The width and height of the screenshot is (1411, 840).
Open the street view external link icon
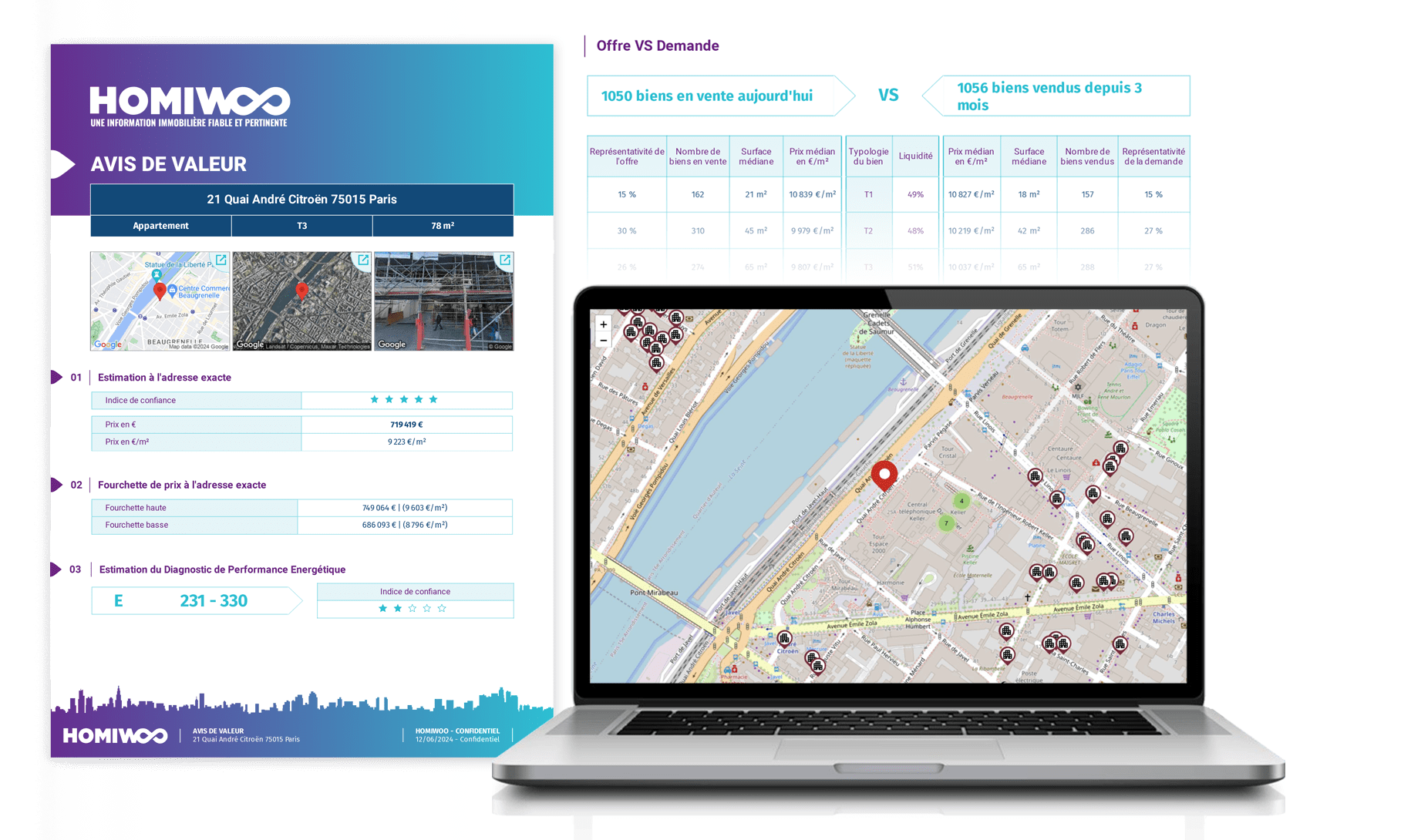(505, 260)
